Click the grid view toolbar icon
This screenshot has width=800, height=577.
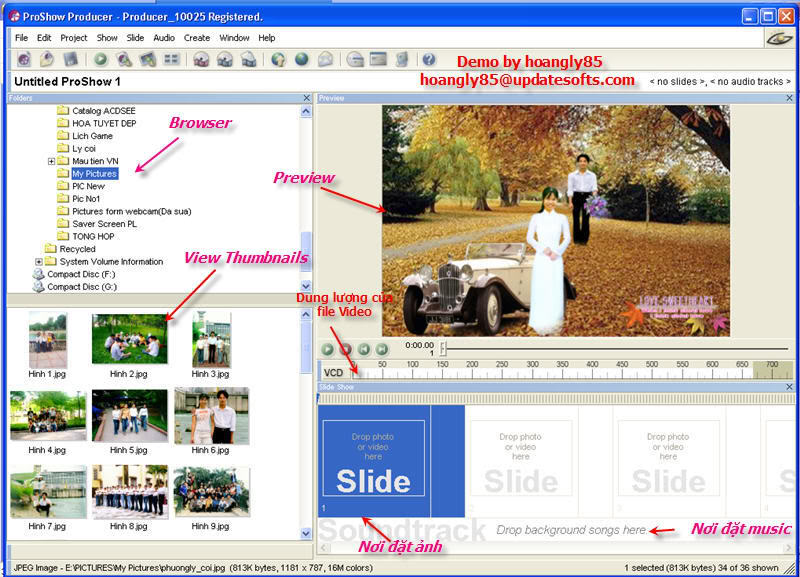[x=171, y=60]
